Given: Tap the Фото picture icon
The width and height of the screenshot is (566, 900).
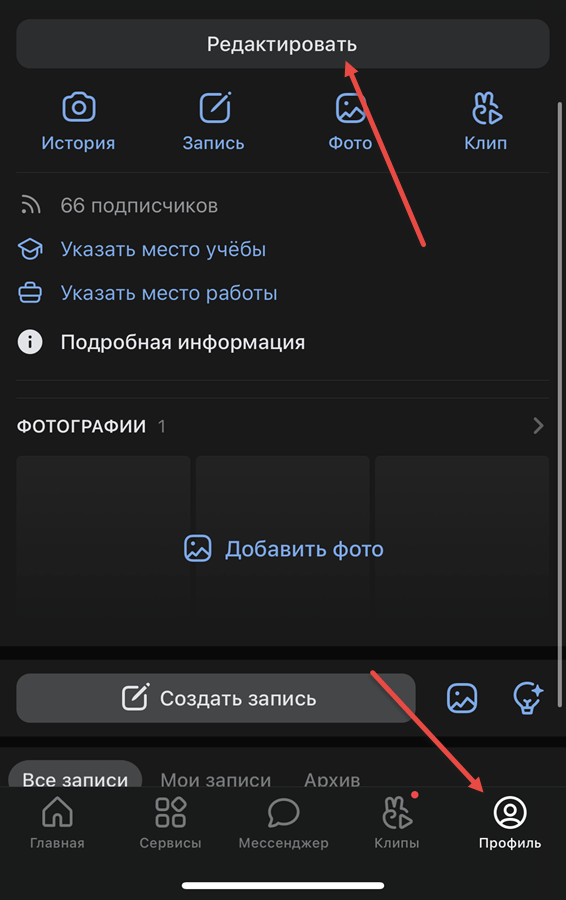Looking at the screenshot, I should [x=350, y=107].
